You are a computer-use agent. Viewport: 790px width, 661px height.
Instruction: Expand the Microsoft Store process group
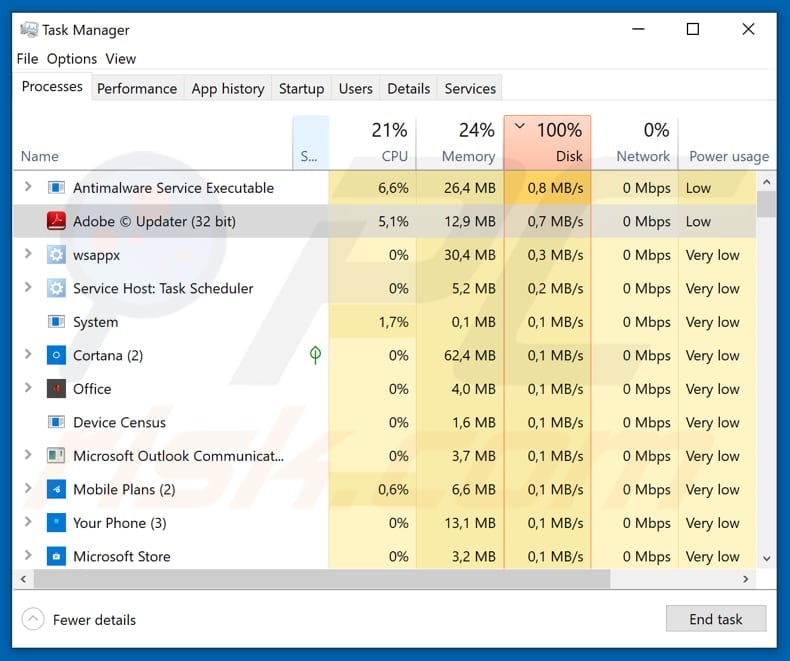(x=28, y=555)
